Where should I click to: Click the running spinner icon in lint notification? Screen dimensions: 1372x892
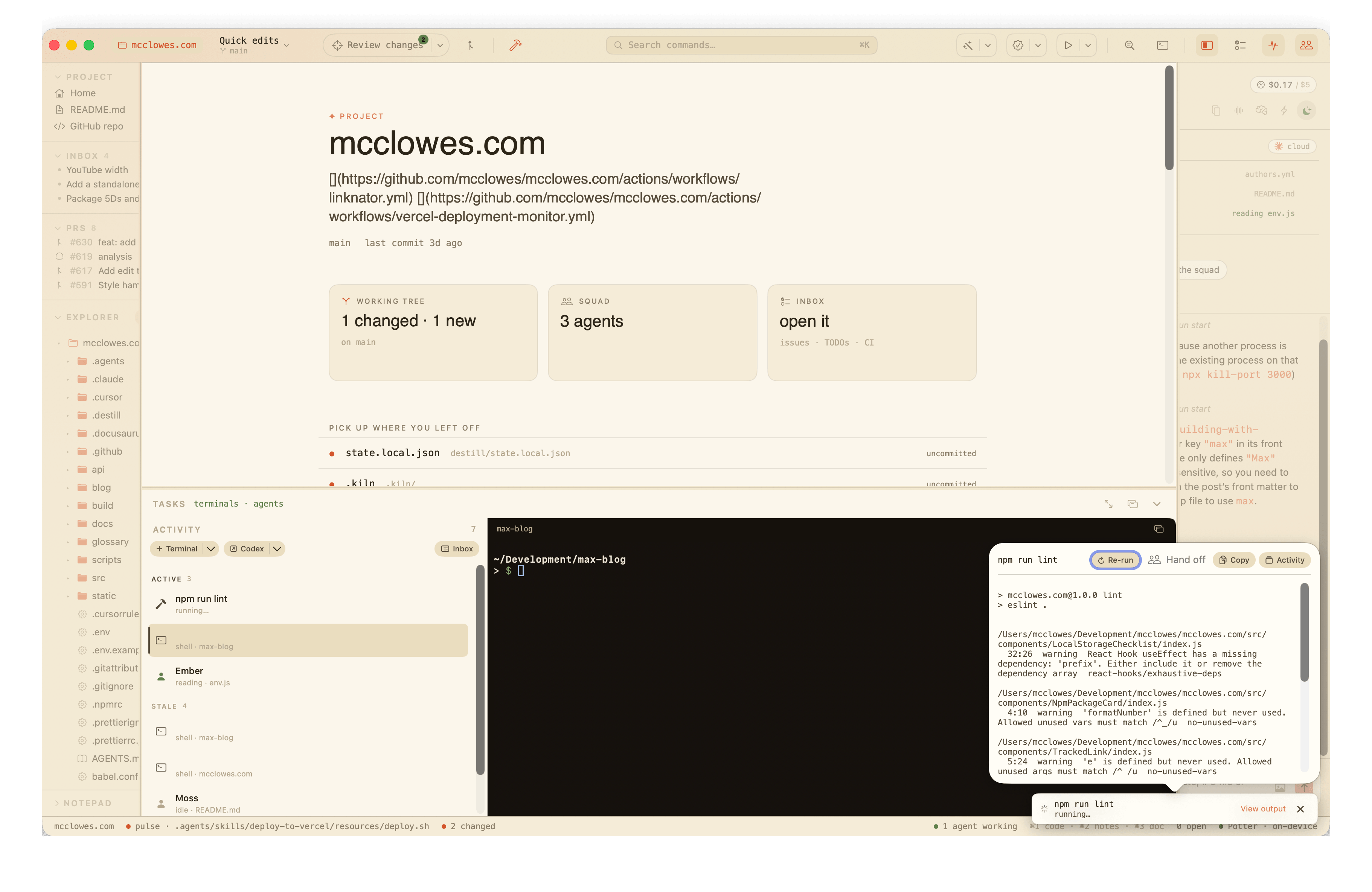(x=1044, y=808)
